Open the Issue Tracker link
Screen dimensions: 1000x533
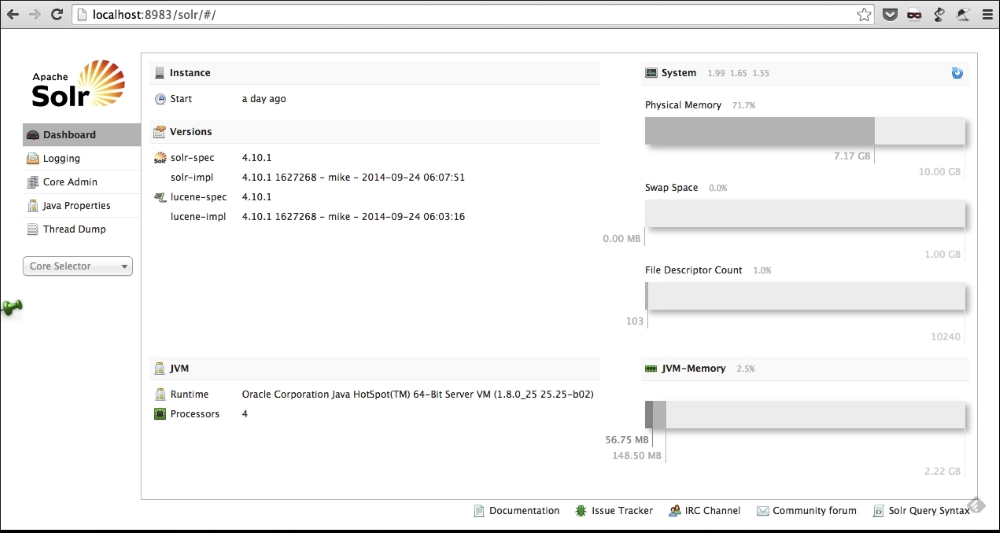tap(622, 511)
